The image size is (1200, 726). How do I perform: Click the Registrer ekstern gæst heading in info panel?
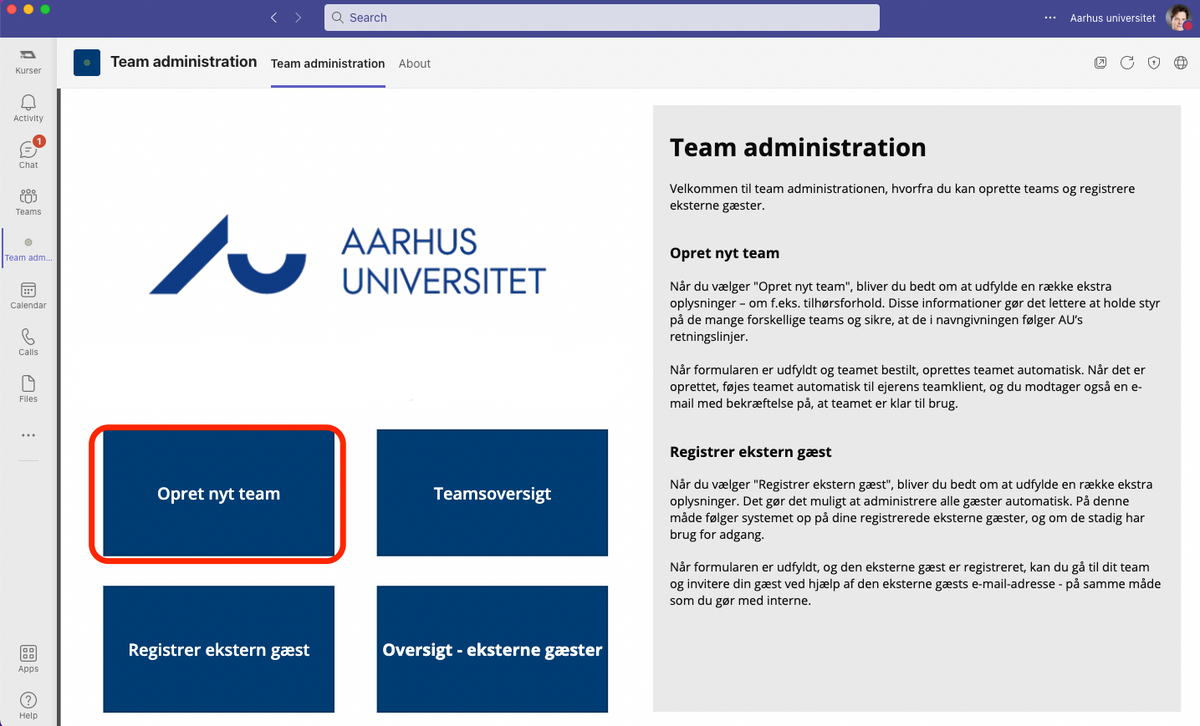pyautogui.click(x=751, y=452)
